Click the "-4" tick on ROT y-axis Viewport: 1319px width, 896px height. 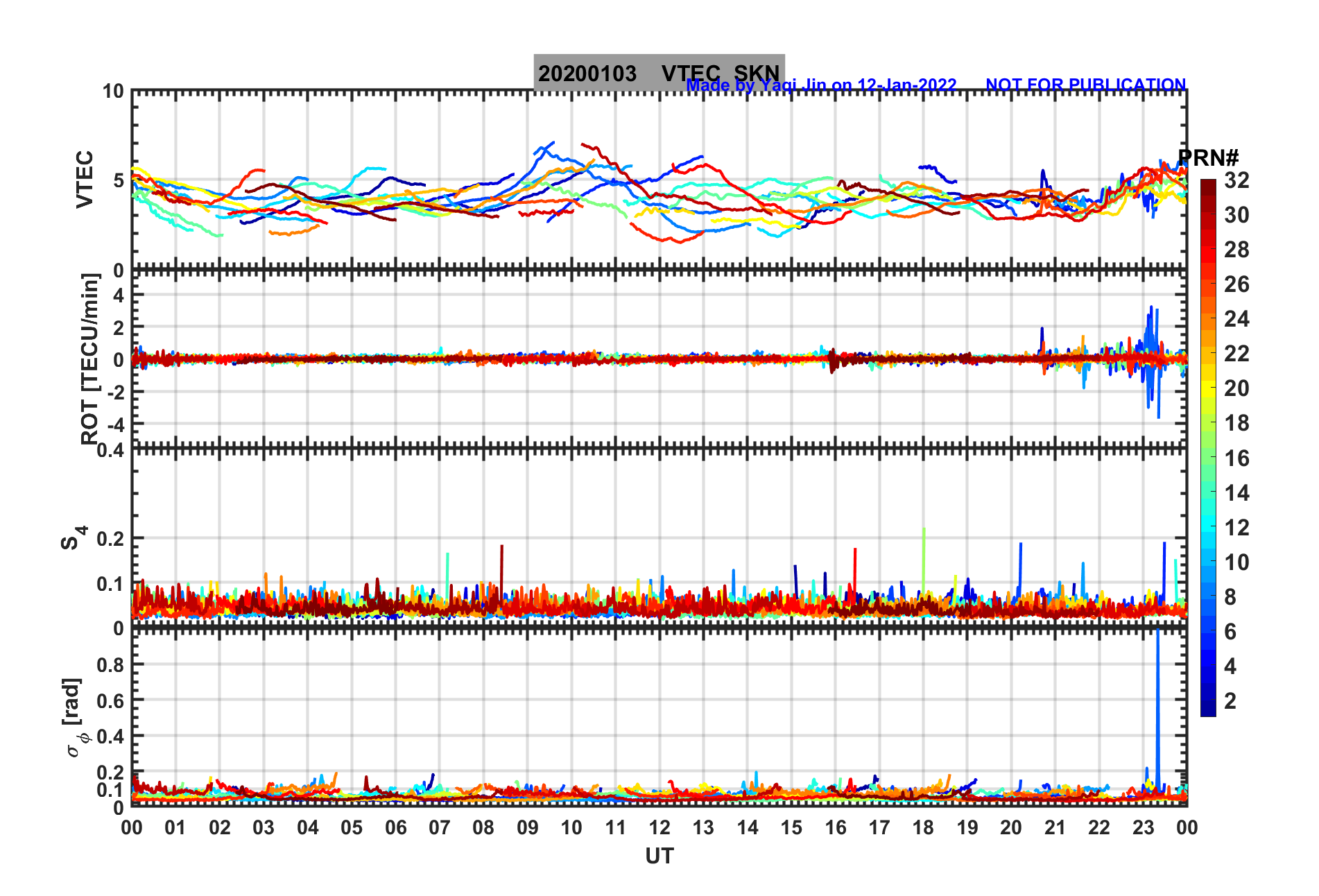(117, 424)
